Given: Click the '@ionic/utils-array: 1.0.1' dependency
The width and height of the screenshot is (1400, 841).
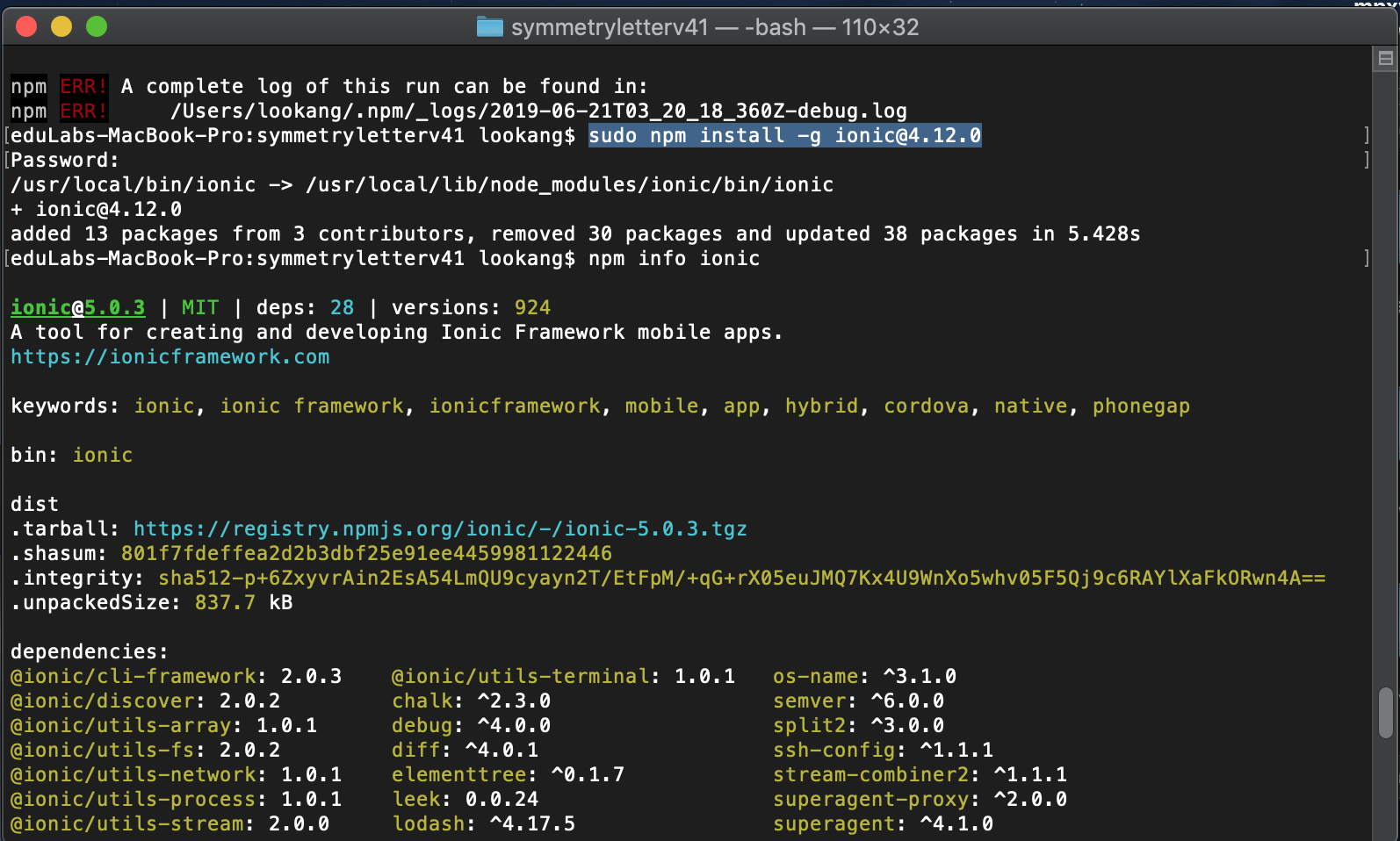Looking at the screenshot, I should (164, 726).
